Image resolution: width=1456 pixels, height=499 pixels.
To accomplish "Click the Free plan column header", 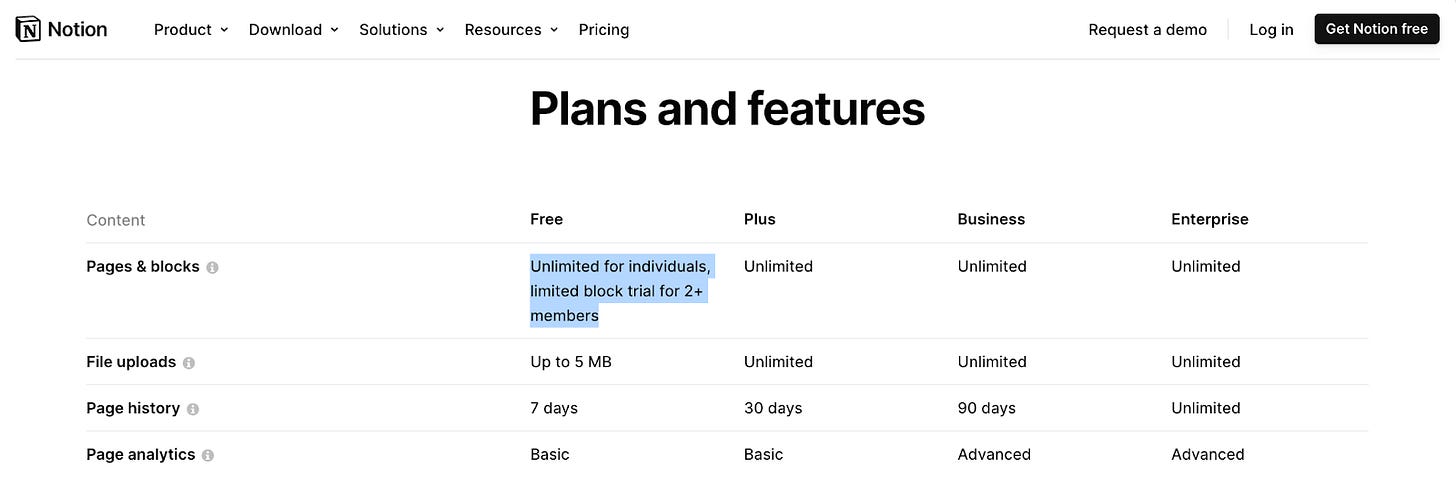I will coord(546,219).
